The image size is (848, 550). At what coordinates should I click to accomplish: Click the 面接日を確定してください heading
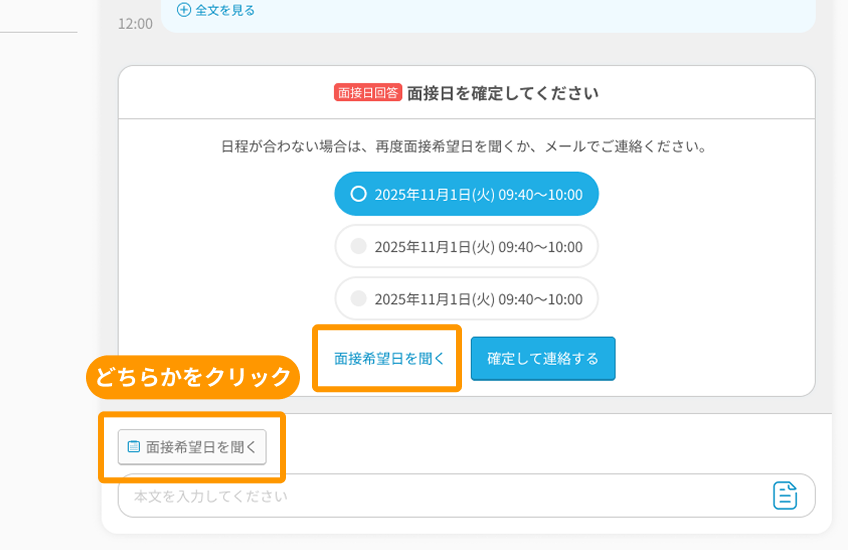(502, 93)
